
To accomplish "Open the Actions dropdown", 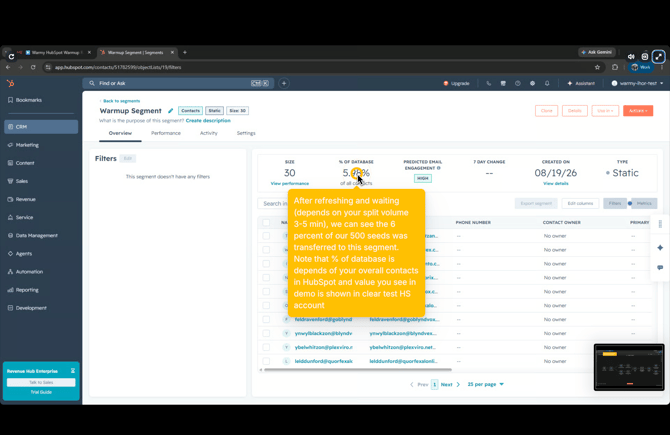I will pyautogui.click(x=638, y=111).
